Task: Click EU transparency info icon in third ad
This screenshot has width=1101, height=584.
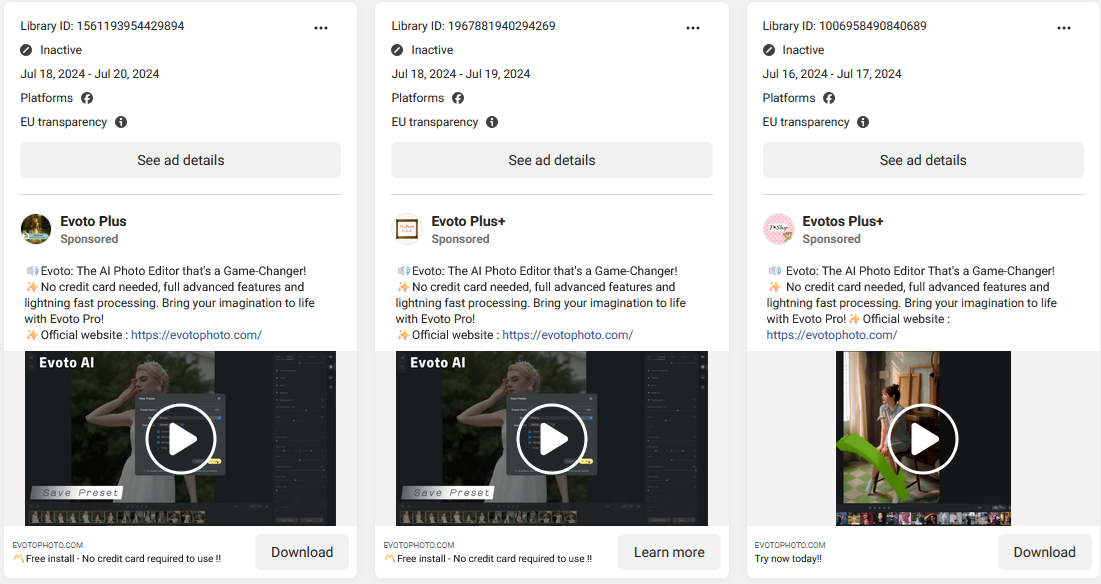Action: 863,122
